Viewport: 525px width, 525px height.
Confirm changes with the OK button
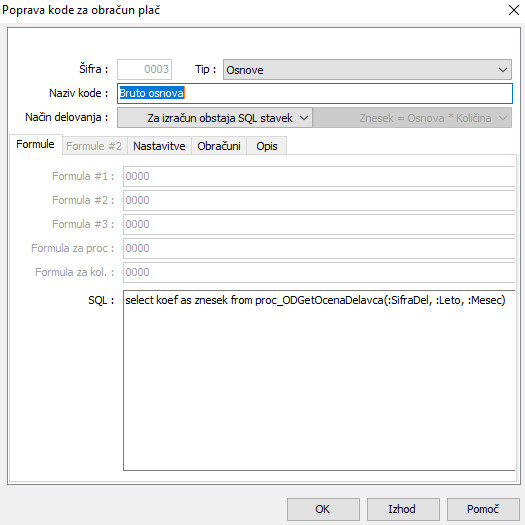323,509
